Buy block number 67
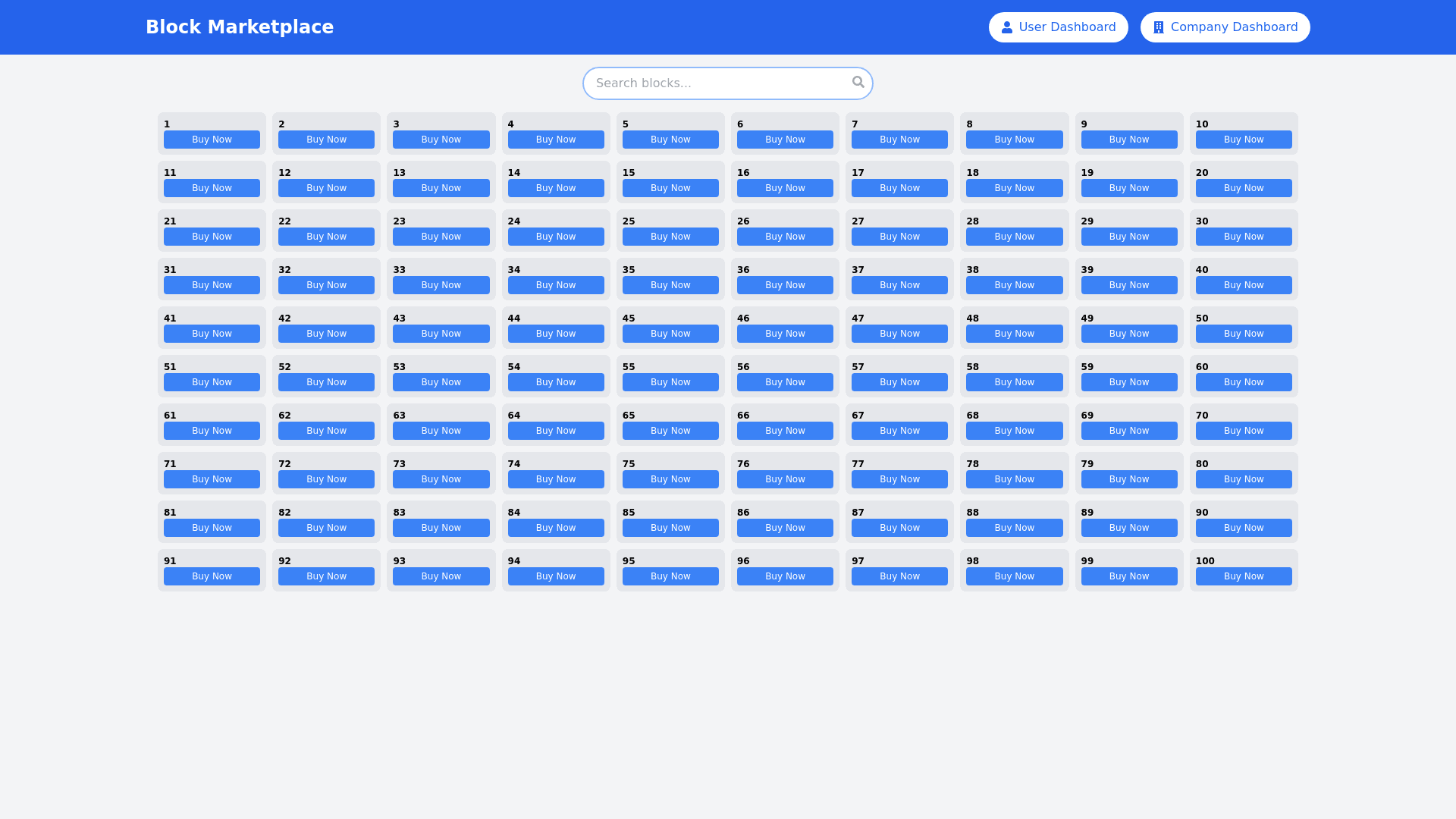 899,431
